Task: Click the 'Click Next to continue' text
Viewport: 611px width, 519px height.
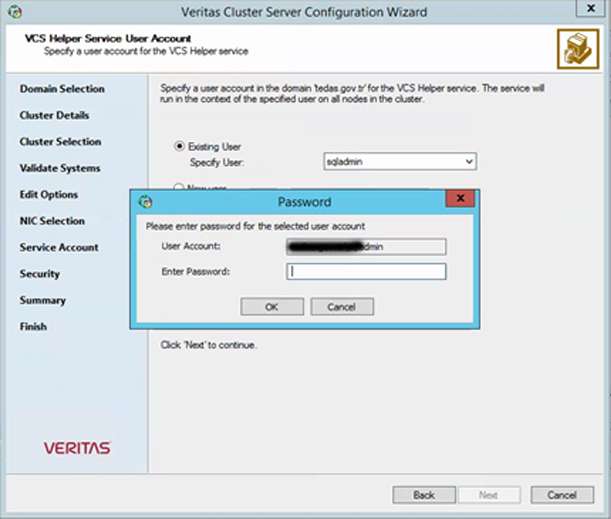Action: coord(208,345)
